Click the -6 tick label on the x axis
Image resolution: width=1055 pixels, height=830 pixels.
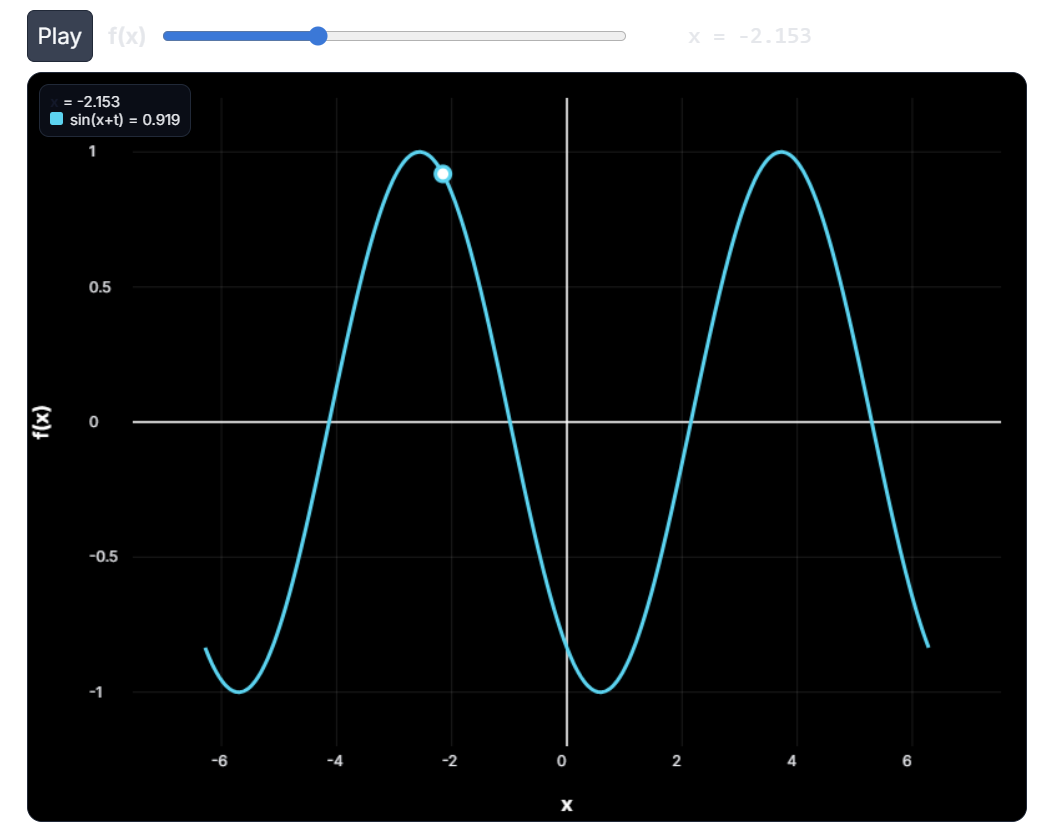click(x=218, y=761)
